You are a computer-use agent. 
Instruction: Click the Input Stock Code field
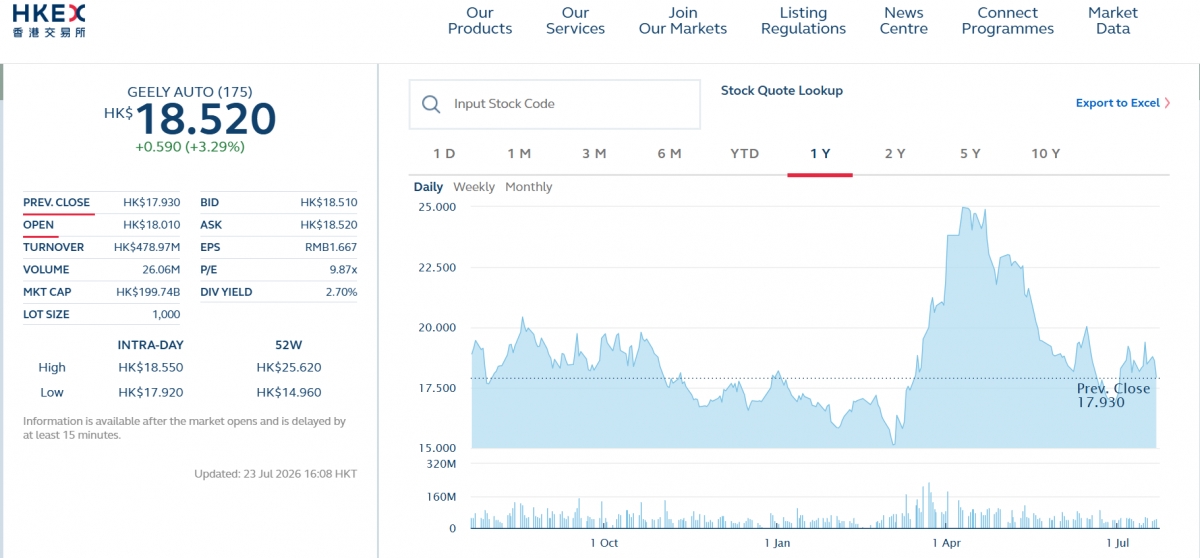[x=555, y=104]
